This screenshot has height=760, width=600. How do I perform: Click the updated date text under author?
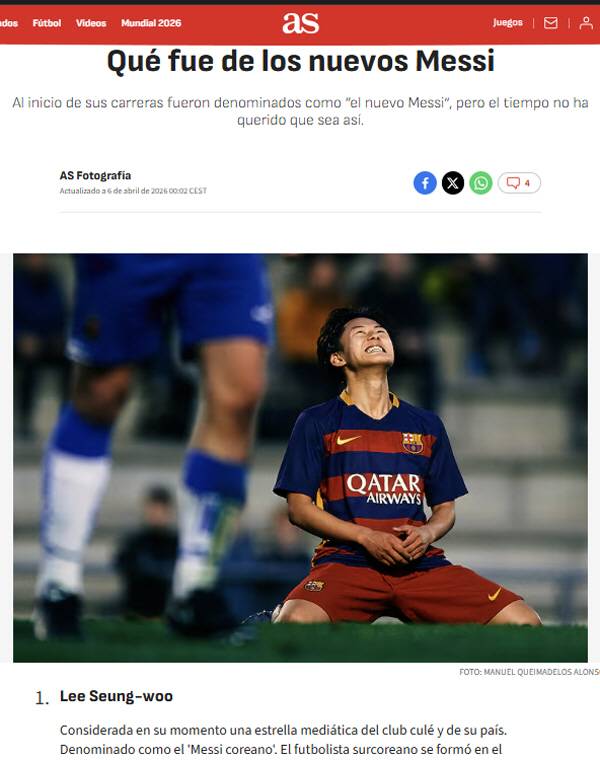pos(133,191)
